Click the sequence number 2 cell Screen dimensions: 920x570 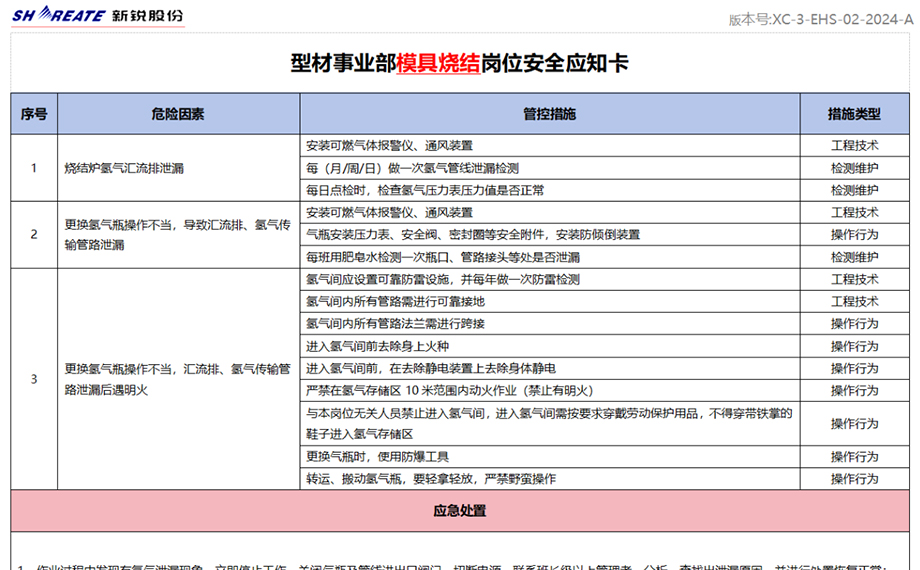point(34,235)
